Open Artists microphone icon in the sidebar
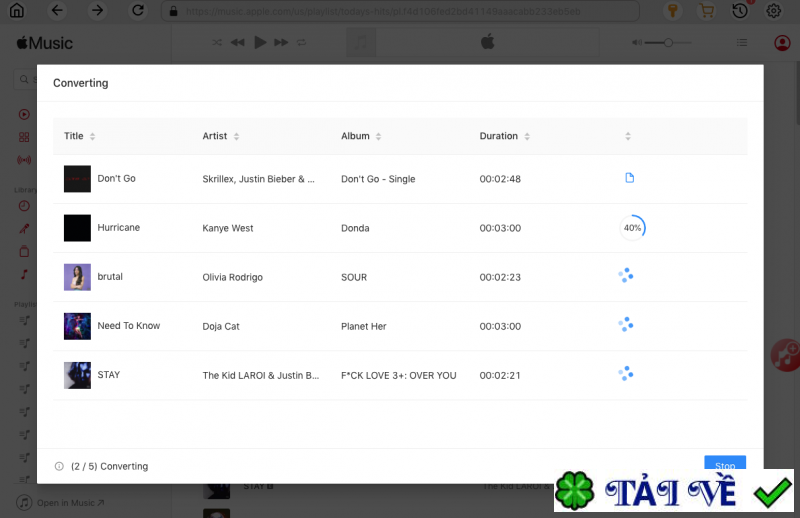 coord(24,229)
